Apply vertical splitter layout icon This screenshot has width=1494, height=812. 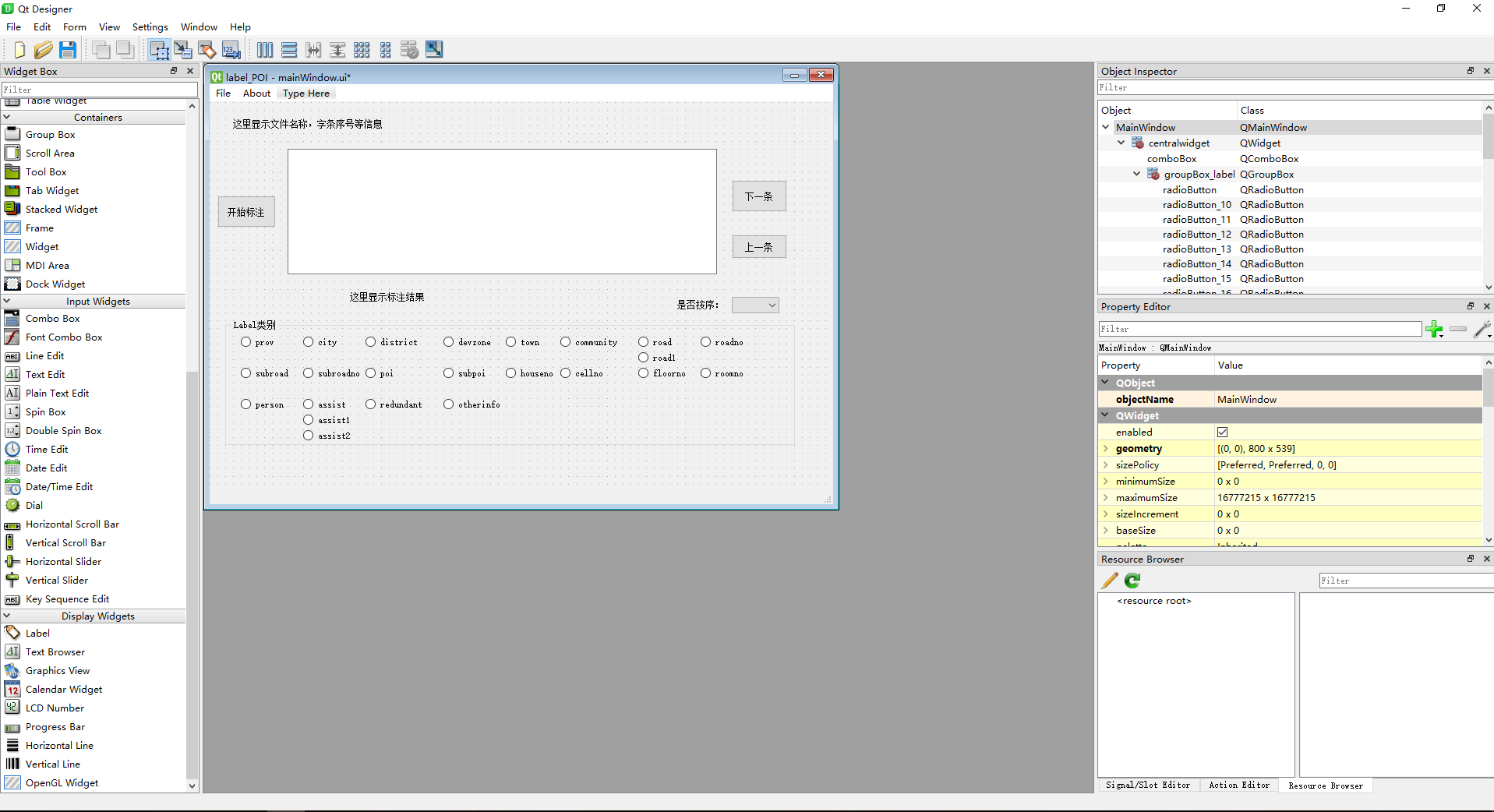pos(337,50)
